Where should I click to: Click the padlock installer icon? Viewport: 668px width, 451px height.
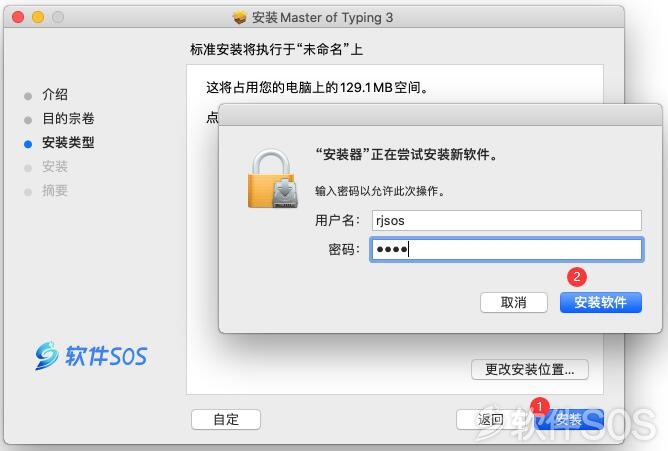pos(272,178)
